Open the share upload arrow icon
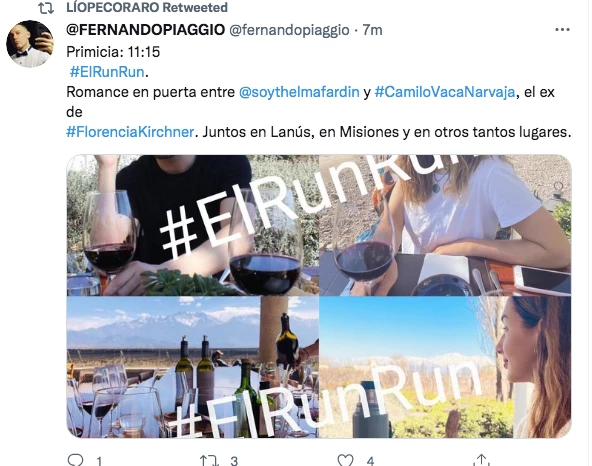Viewport: 592px width, 466px height. (x=481, y=460)
